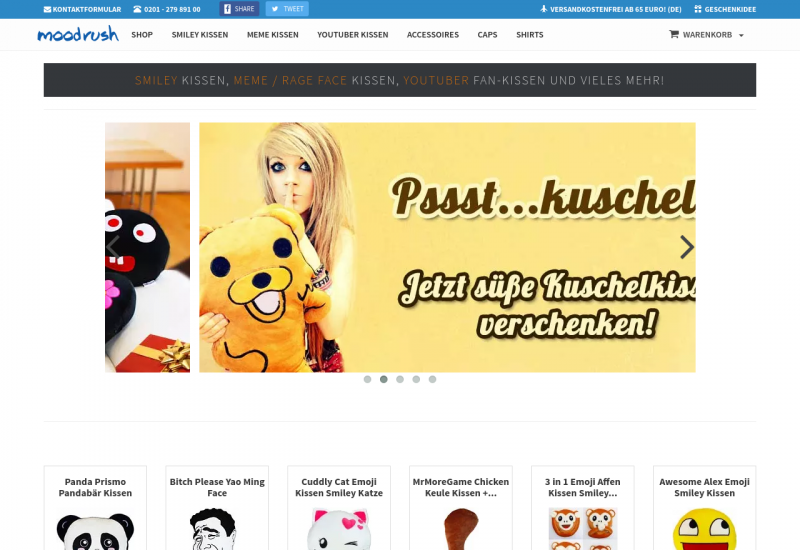The width and height of the screenshot is (800, 550).
Task: Select the last carousel indicator dot
Action: tap(432, 380)
